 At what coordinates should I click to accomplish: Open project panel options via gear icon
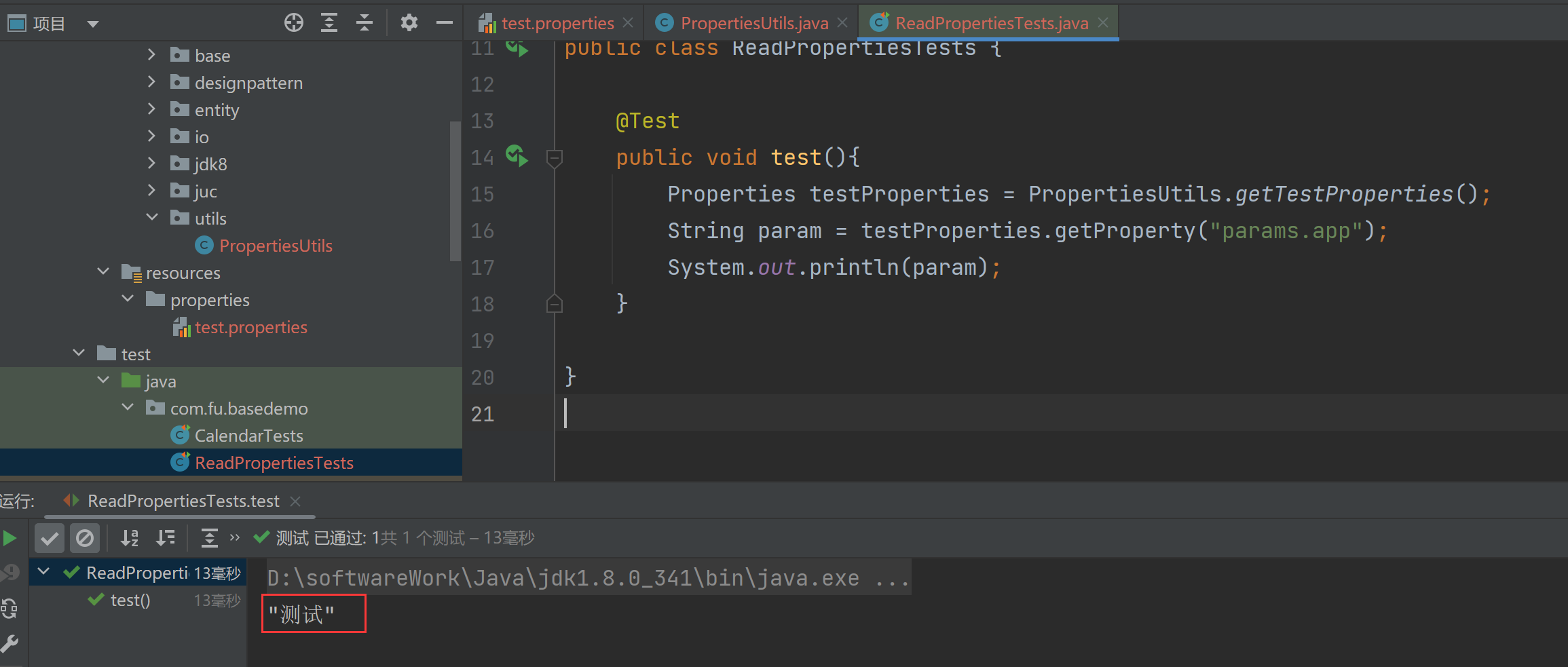[x=409, y=22]
